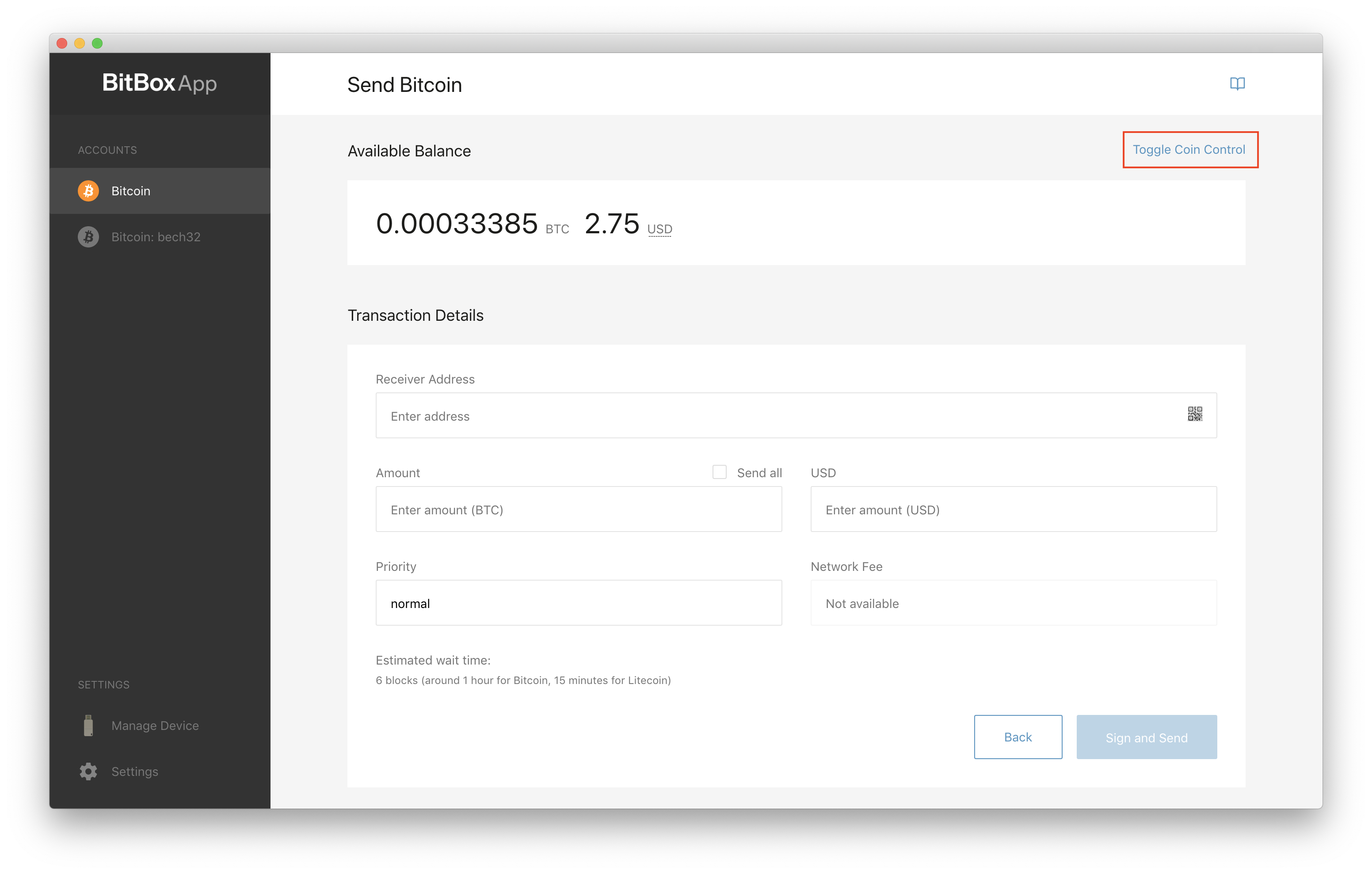Click the Network Fee Not available field
Viewport: 1372px width, 874px height.
pyautogui.click(x=1014, y=603)
